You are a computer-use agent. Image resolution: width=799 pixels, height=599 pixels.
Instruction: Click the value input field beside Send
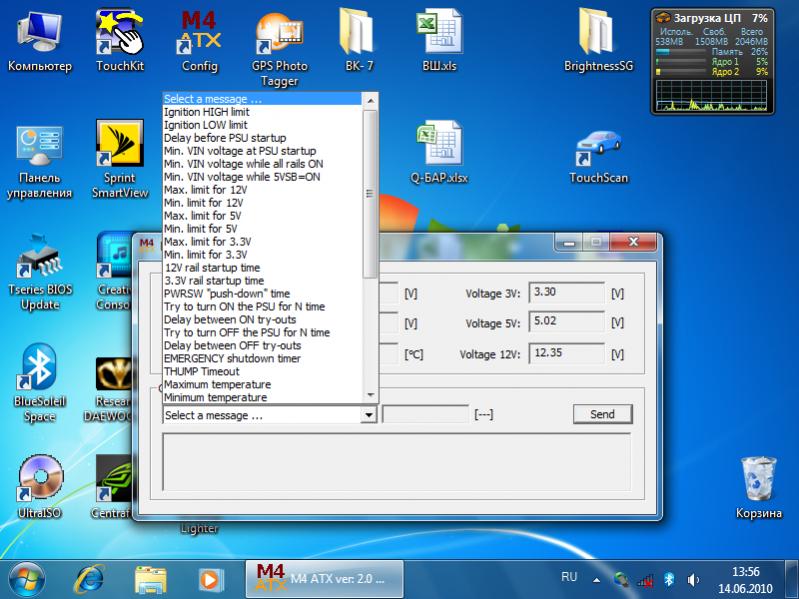pos(425,414)
